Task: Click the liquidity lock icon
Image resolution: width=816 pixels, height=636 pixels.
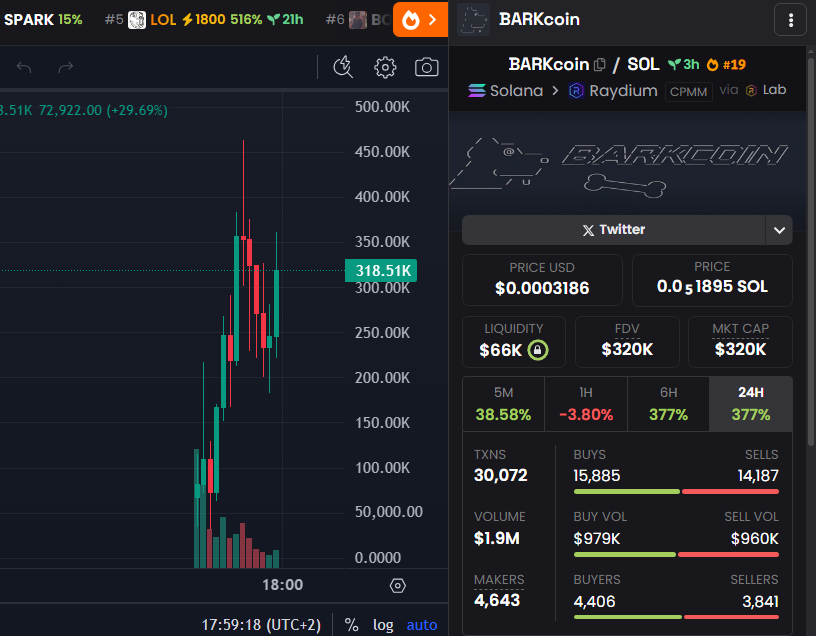Action: tap(538, 350)
